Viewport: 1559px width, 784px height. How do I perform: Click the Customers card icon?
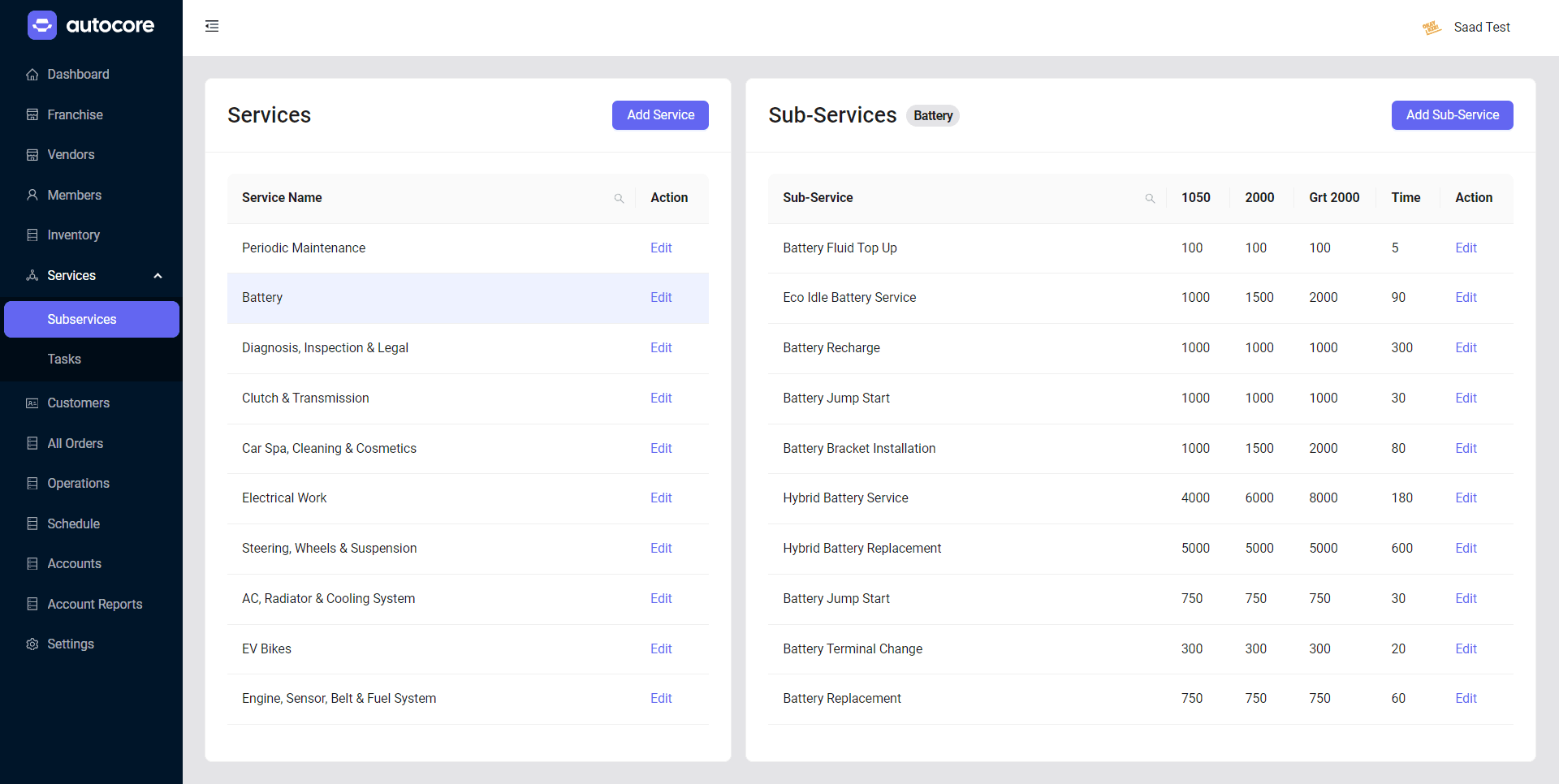(32, 403)
